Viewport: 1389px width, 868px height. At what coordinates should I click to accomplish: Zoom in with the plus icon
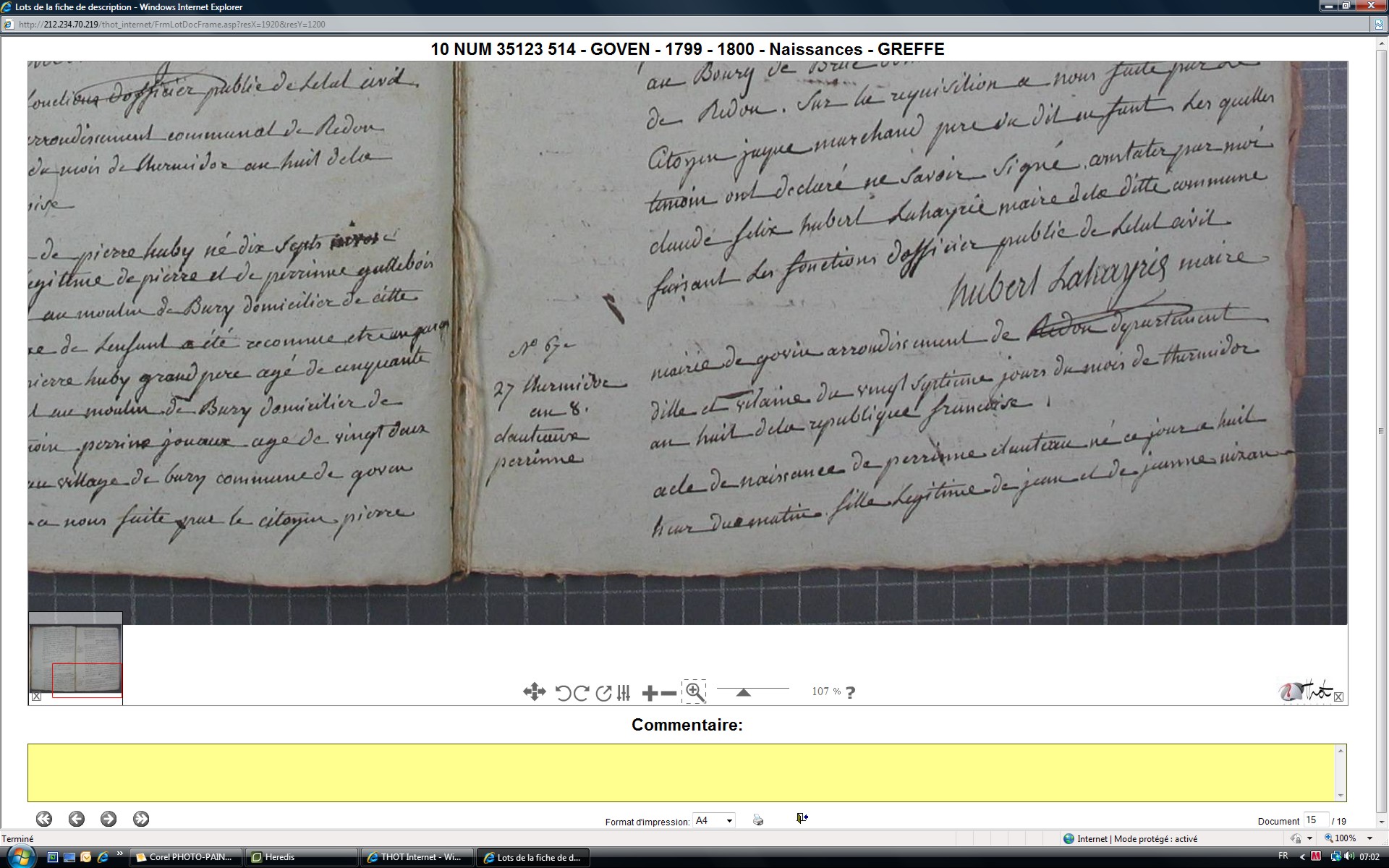[650, 693]
